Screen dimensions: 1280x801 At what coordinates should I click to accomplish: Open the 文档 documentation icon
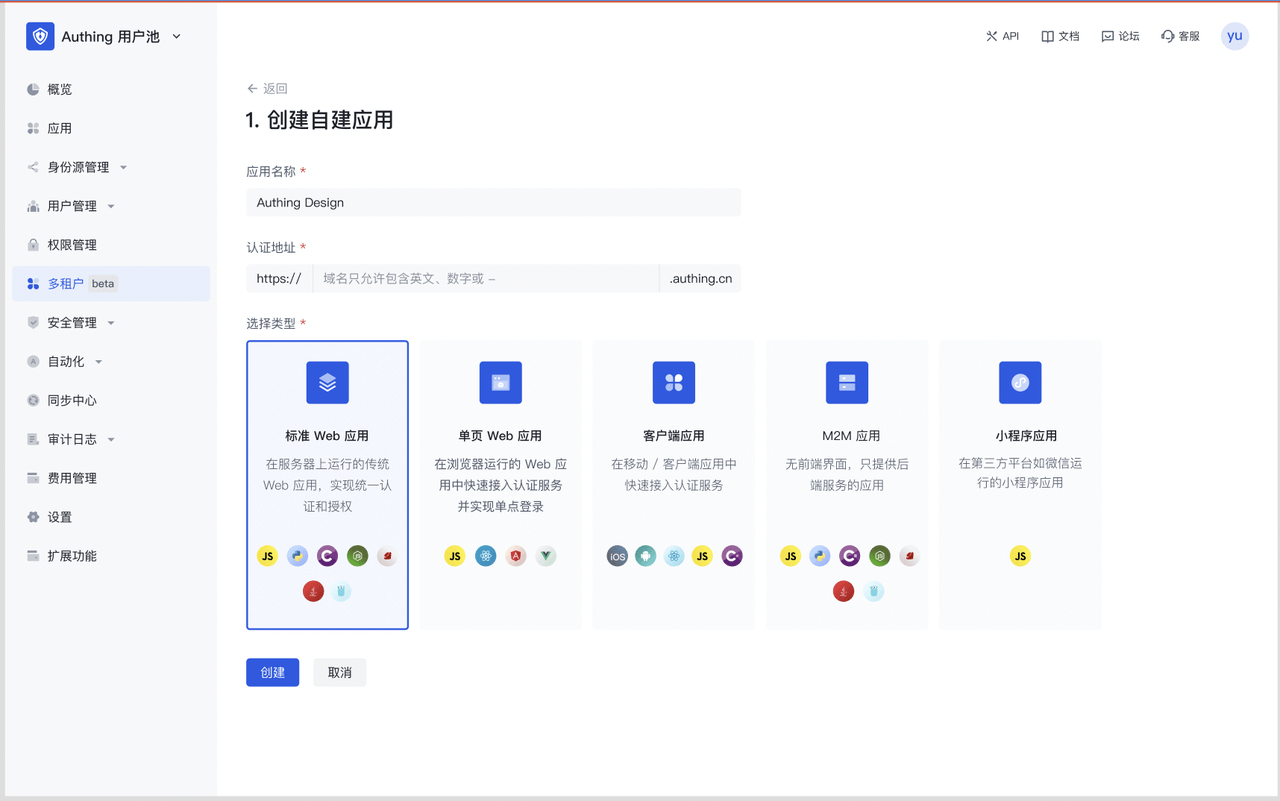coord(1048,36)
